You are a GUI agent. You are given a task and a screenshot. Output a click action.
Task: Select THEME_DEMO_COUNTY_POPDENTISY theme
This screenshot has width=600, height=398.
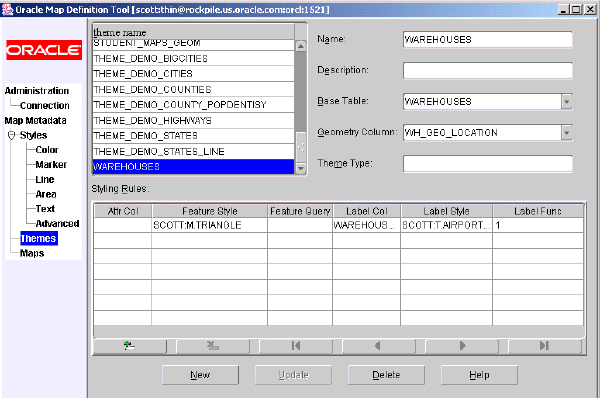(x=194, y=104)
